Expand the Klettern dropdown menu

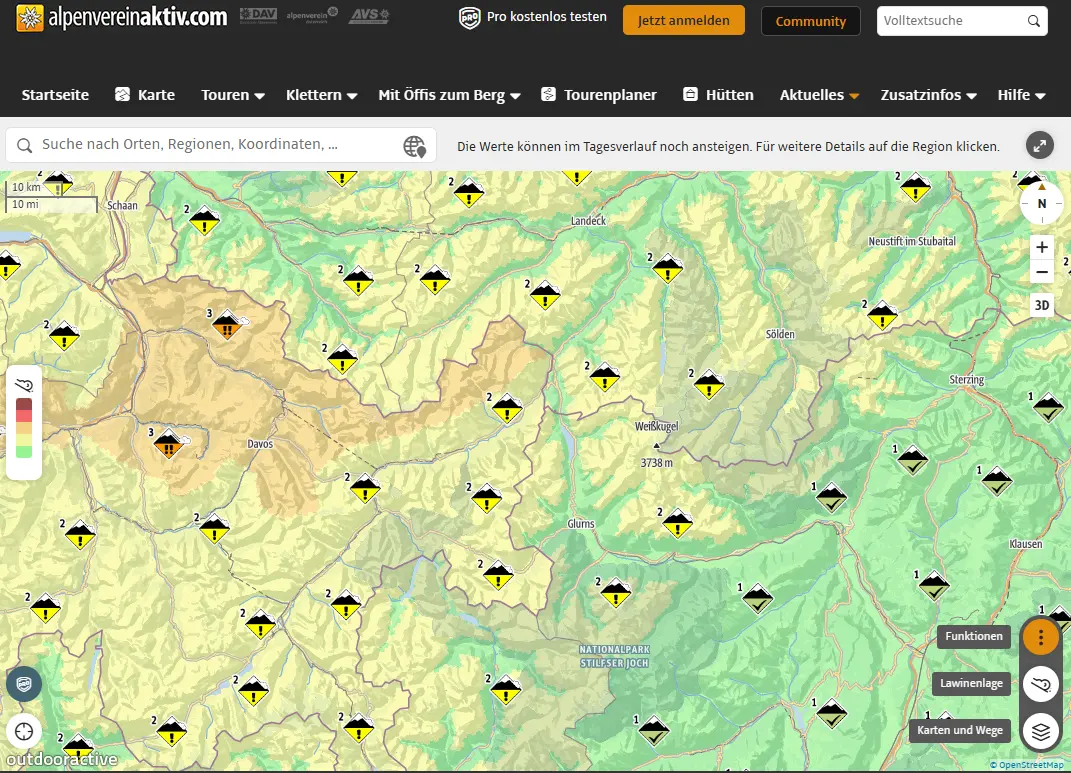coord(321,95)
